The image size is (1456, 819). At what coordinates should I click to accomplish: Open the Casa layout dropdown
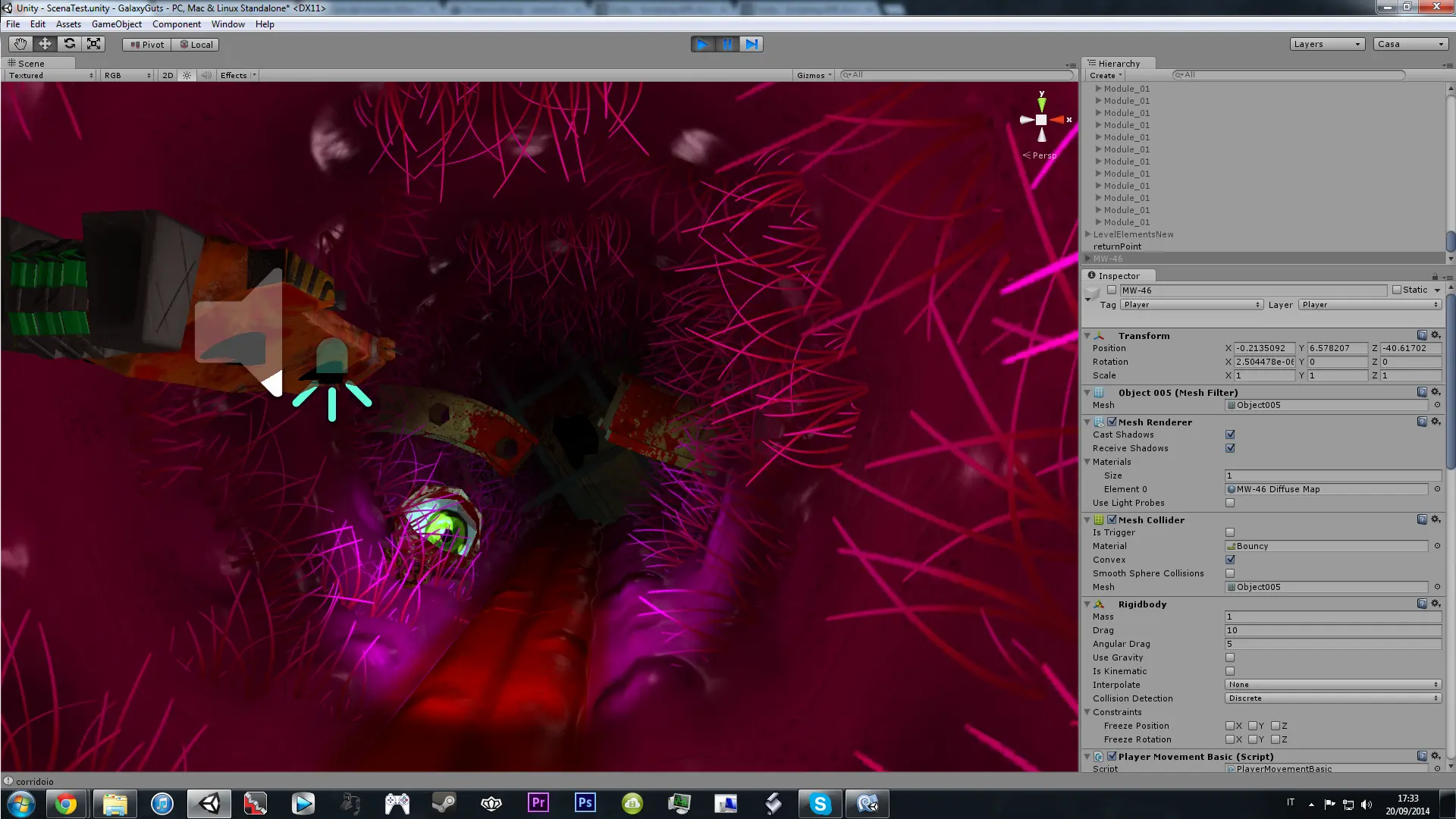[x=1411, y=44]
